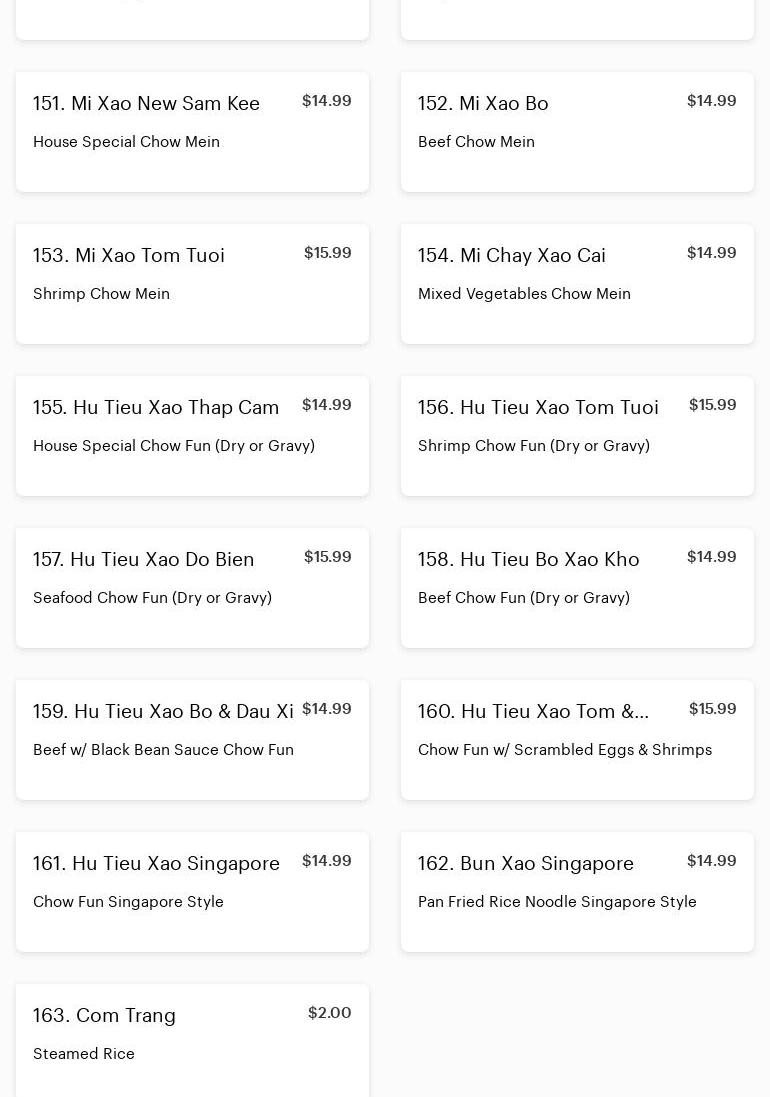Click Mixed Vegetables Chow Mein description
This screenshot has height=1097, width=770.
tap(525, 294)
